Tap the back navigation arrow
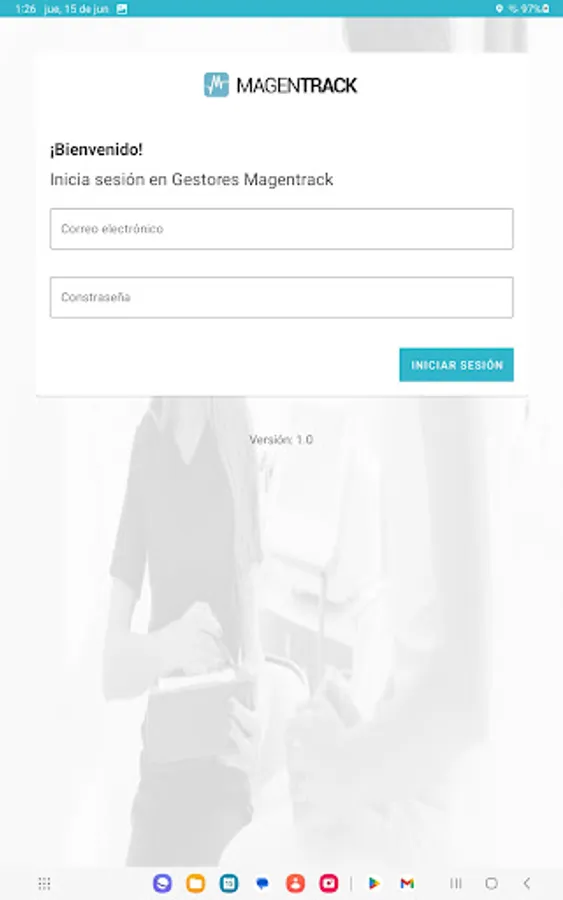 (527, 883)
